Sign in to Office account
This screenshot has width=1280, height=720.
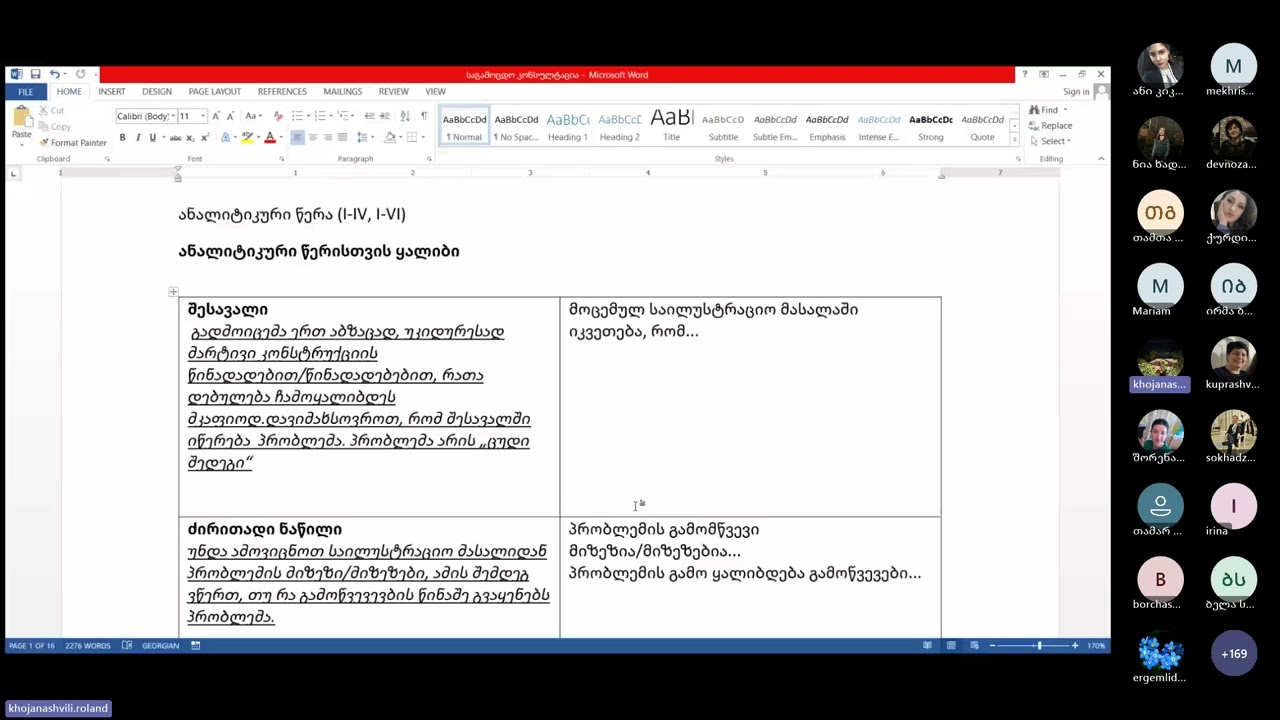pyautogui.click(x=1076, y=92)
